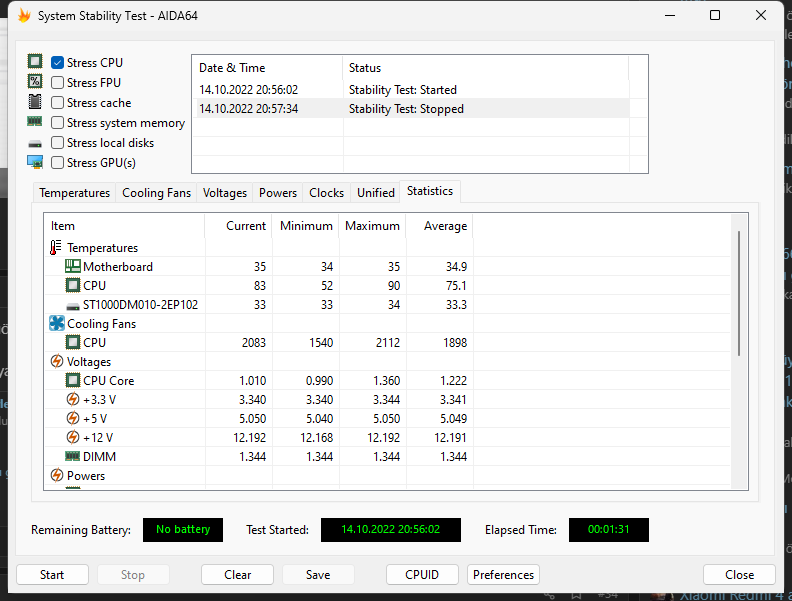Switch to the Temperatures tab
Viewport: 792px width, 601px height.
[x=74, y=193]
